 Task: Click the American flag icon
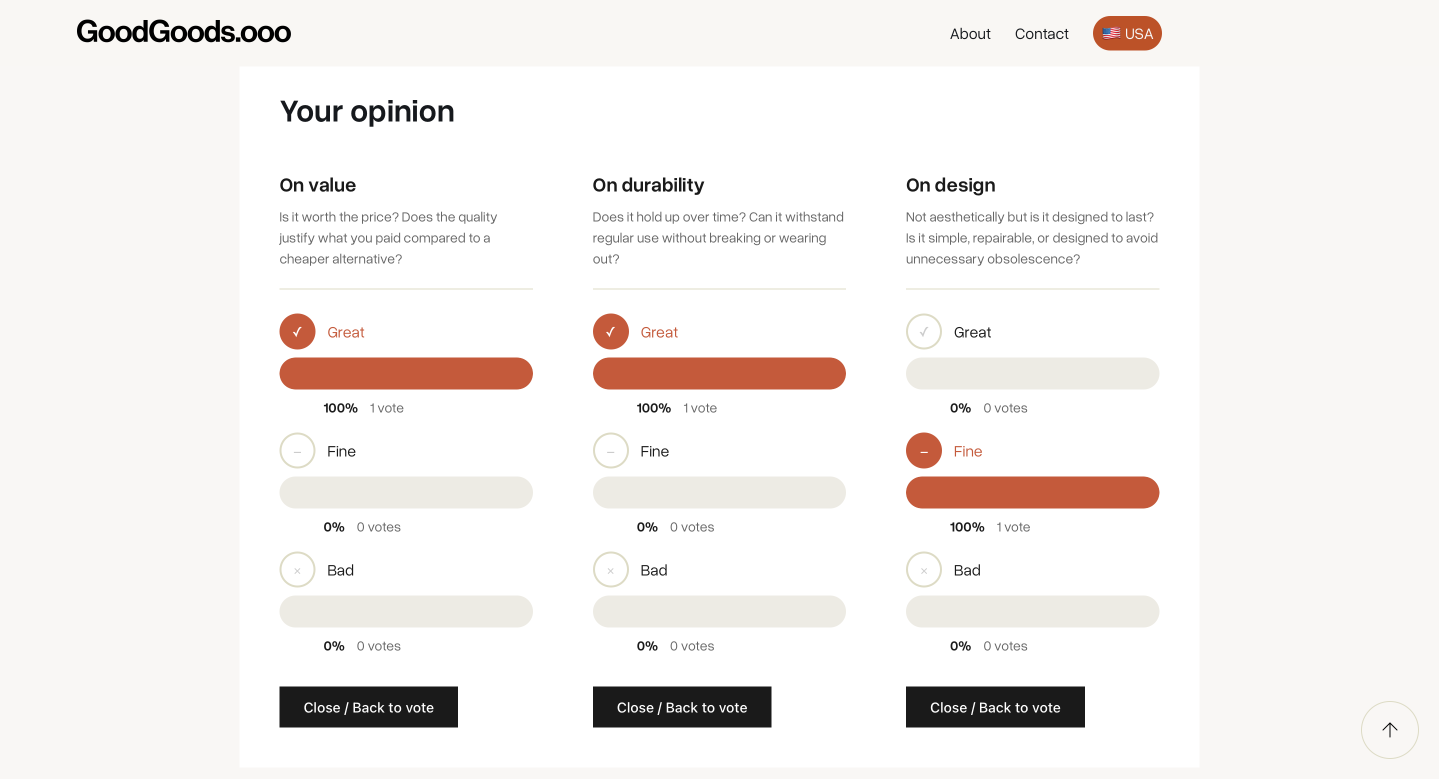1108,33
